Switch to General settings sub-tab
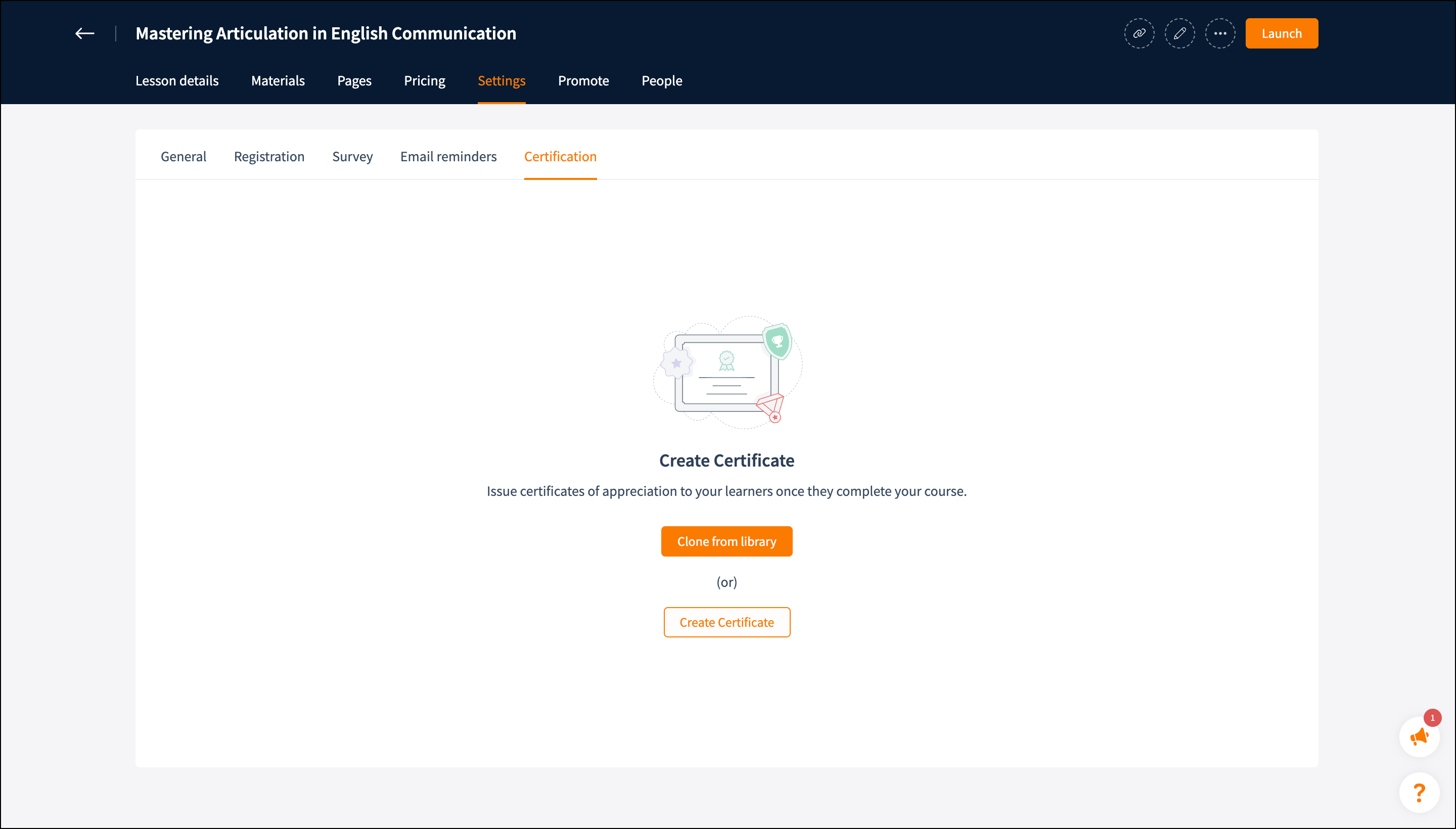This screenshot has width=1456, height=829. point(184,157)
